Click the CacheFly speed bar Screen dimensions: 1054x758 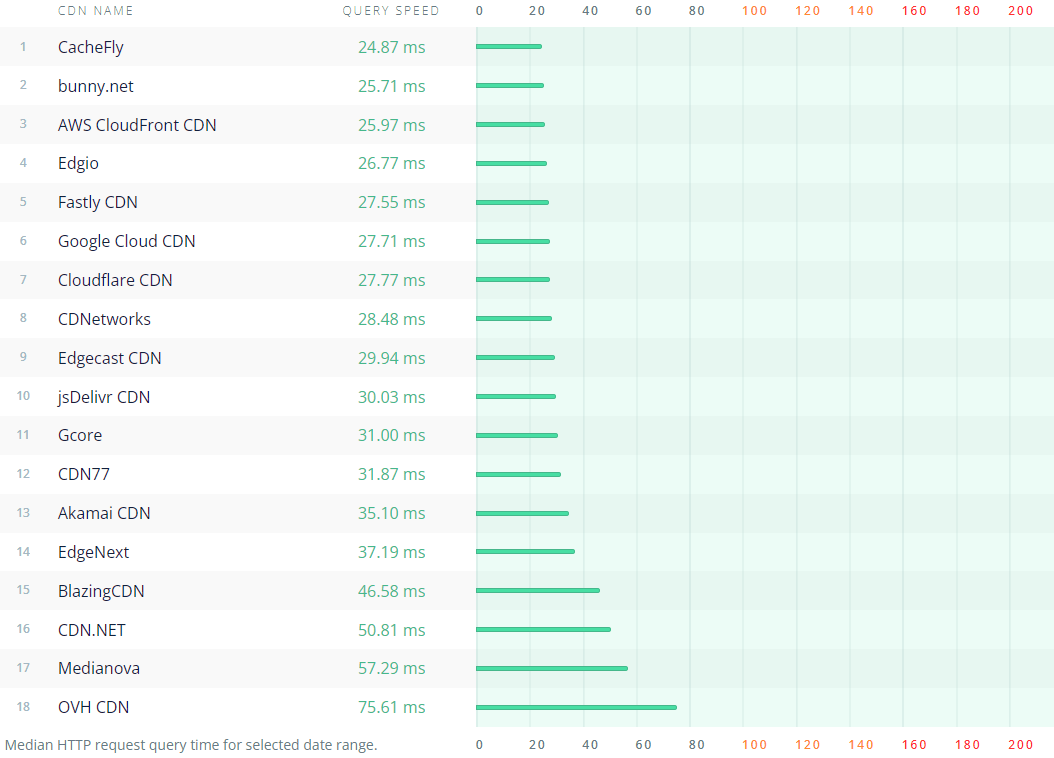click(x=509, y=46)
